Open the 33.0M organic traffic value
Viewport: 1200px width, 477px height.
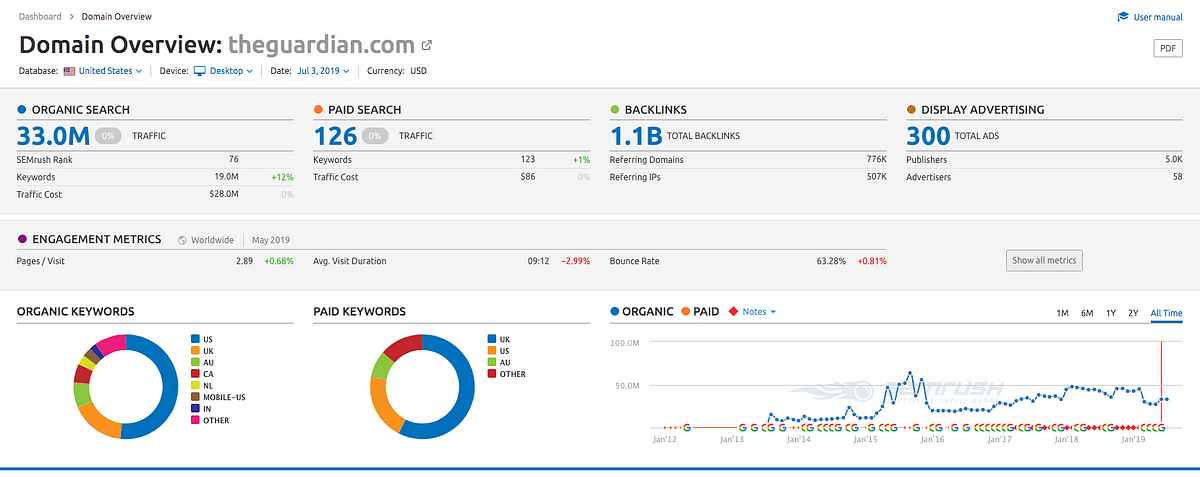pyautogui.click(x=51, y=135)
